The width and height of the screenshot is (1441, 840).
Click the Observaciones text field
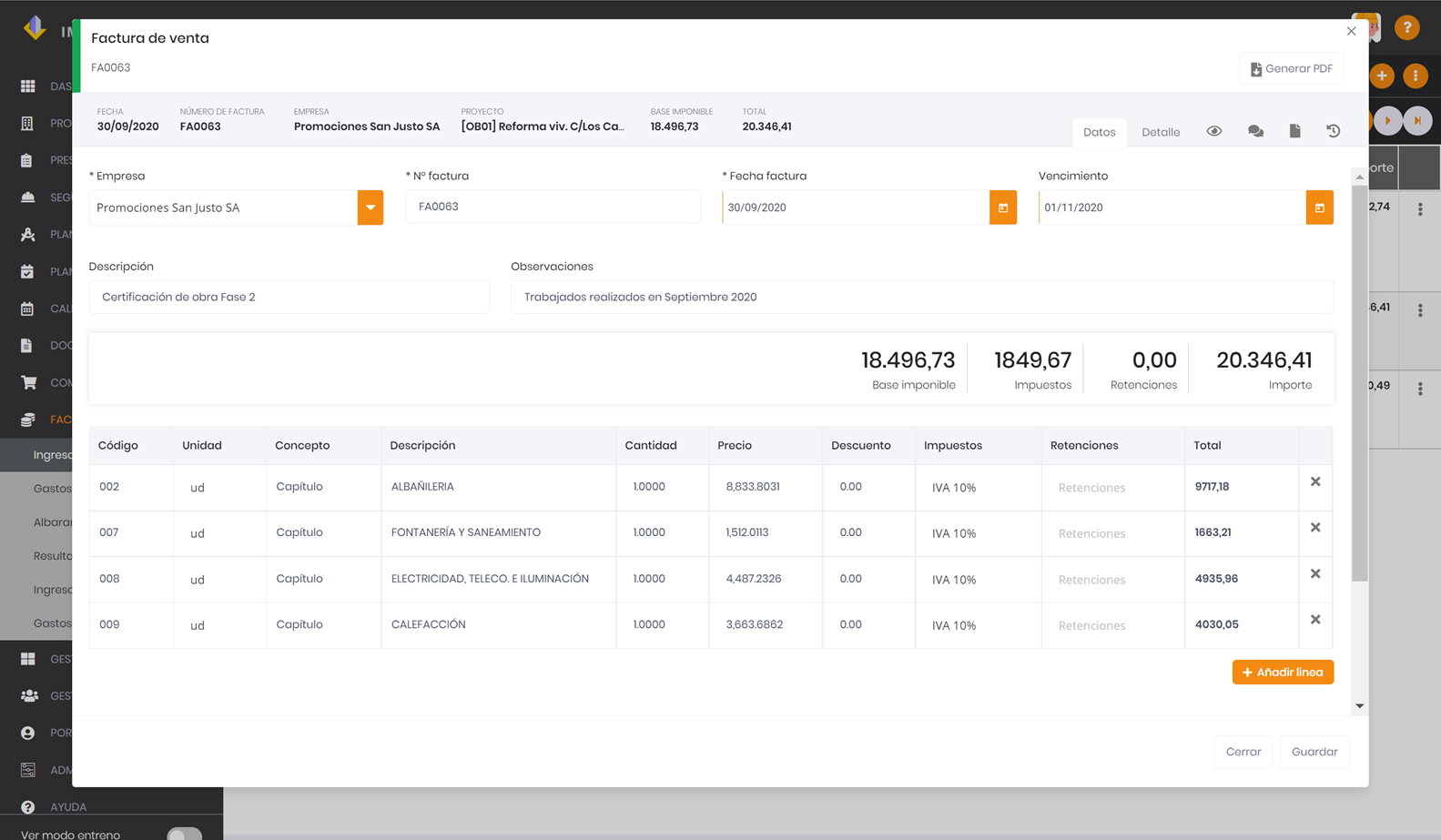pos(922,297)
